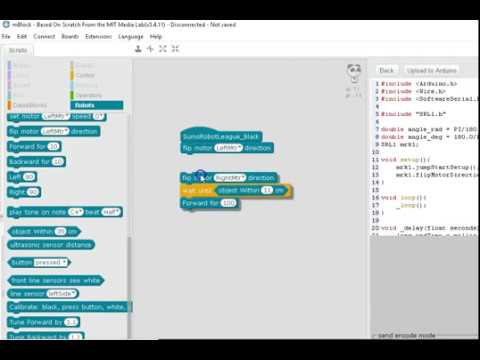Click the angle field in Right block

pos(33,192)
